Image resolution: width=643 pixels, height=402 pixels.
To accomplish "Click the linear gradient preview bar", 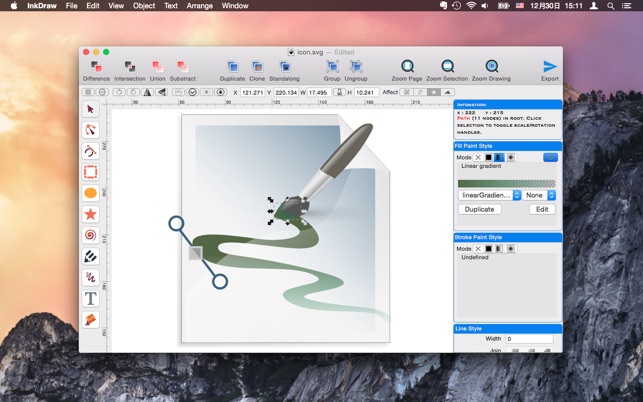I will click(506, 183).
